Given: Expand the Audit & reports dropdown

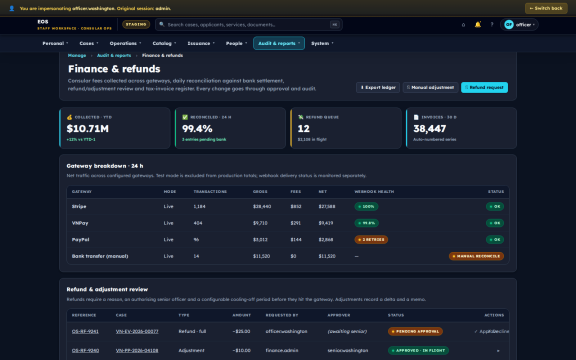Looking at the screenshot, I should [279, 43].
